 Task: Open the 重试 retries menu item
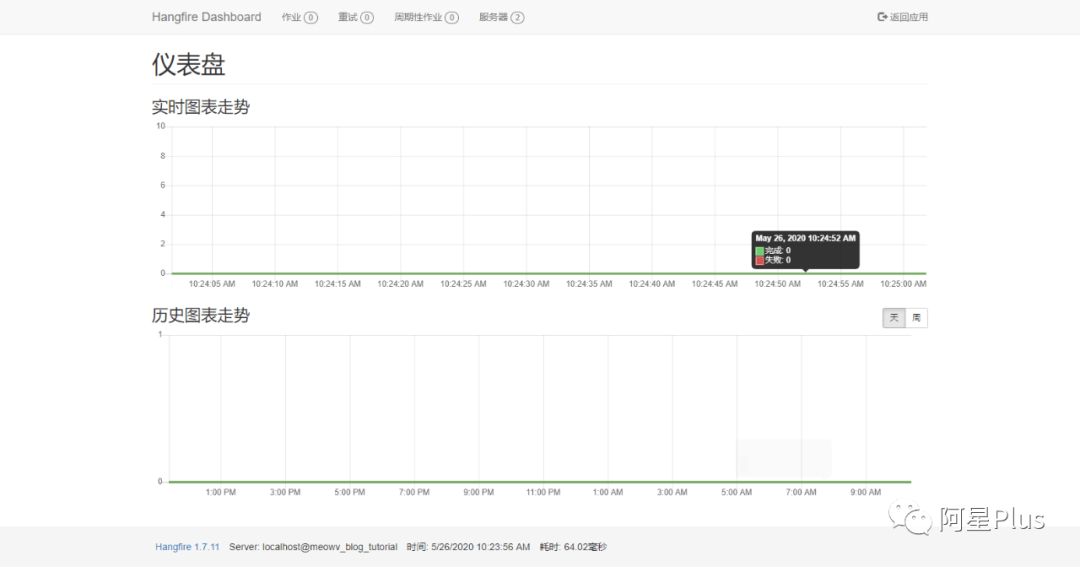coord(355,17)
